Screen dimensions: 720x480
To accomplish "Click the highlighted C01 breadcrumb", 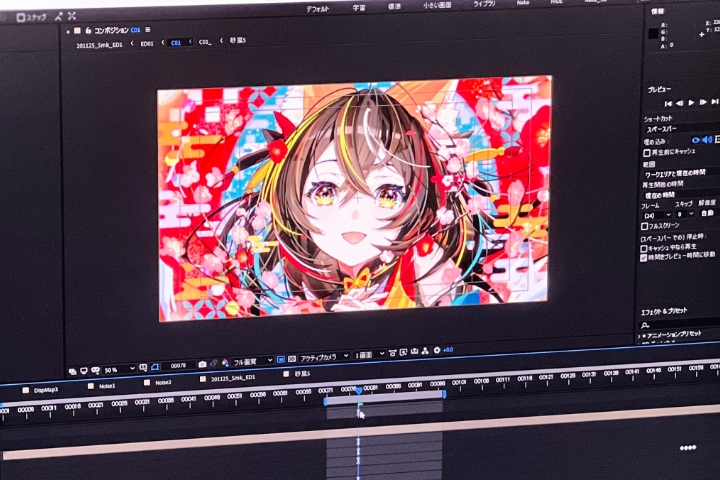I will point(176,43).
